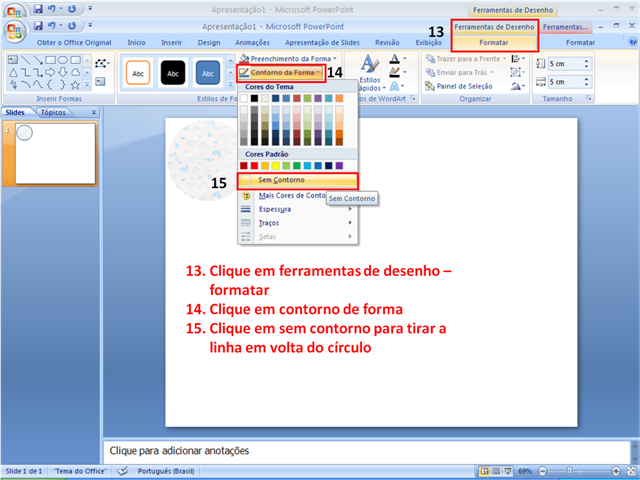This screenshot has height=480, width=640.
Task: Click the spell check status bar icon
Action: [x=122, y=471]
